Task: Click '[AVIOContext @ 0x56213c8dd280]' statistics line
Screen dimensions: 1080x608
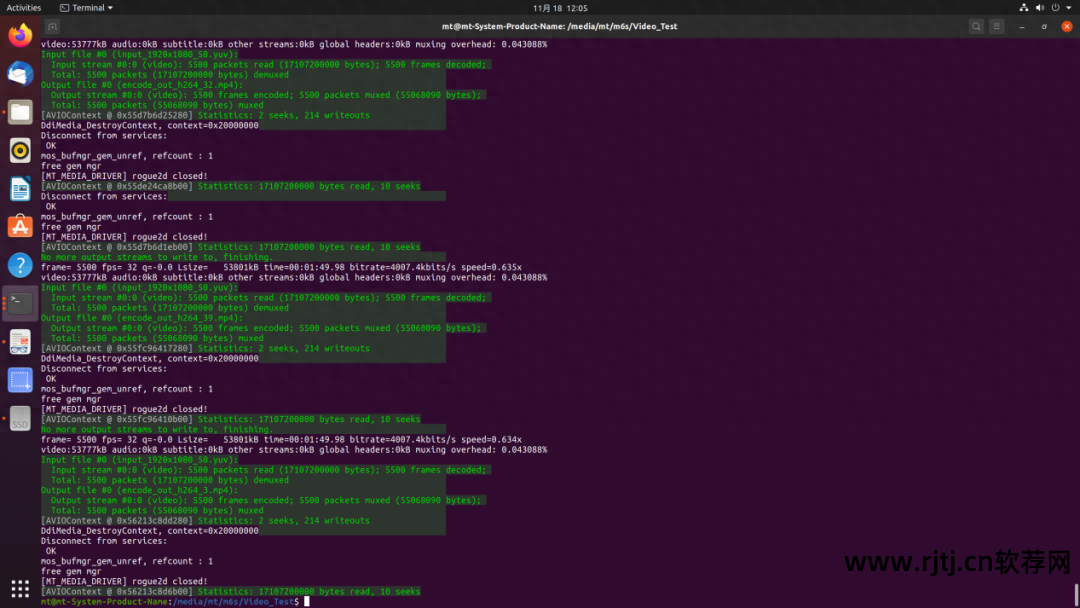Action: point(205,521)
